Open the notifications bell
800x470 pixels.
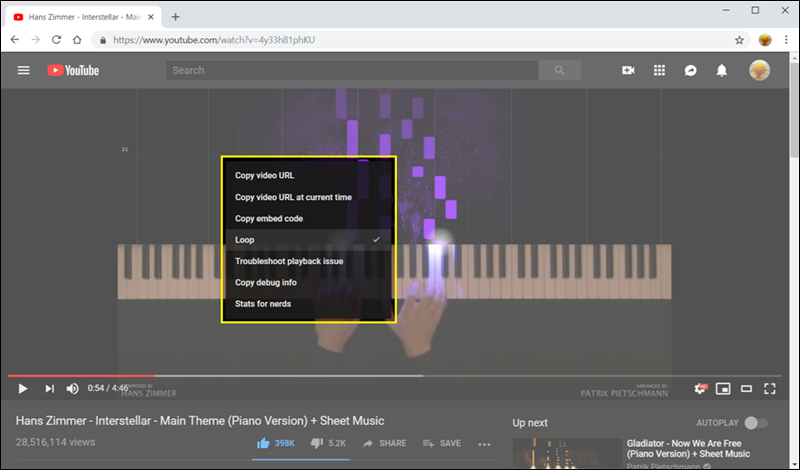click(721, 70)
